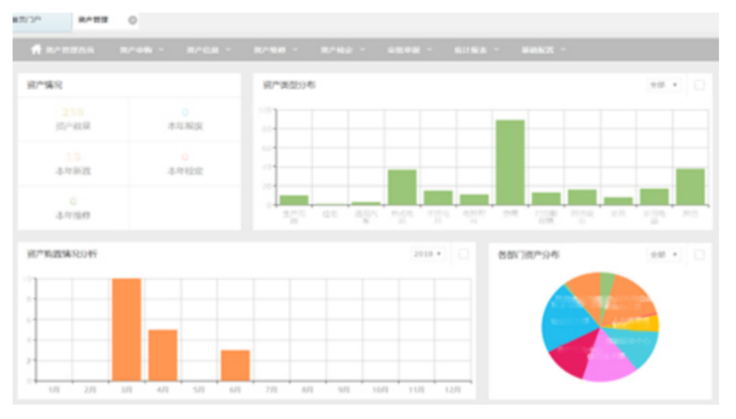
Task: Click the pink slice of the department pie chart
Action: pos(608,361)
